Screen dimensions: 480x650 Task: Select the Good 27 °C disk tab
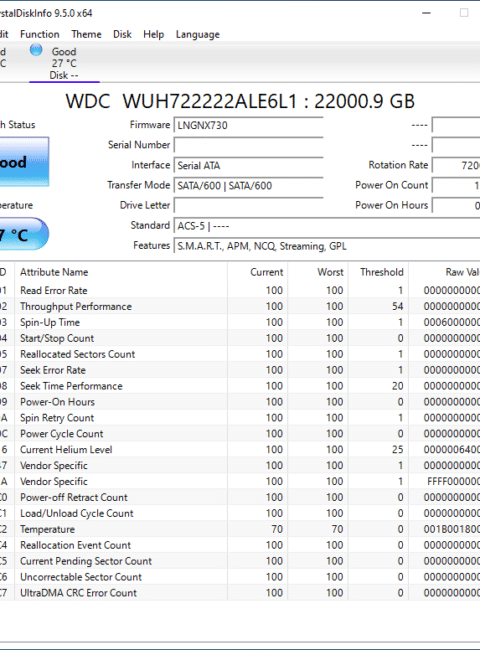[x=64, y=63]
